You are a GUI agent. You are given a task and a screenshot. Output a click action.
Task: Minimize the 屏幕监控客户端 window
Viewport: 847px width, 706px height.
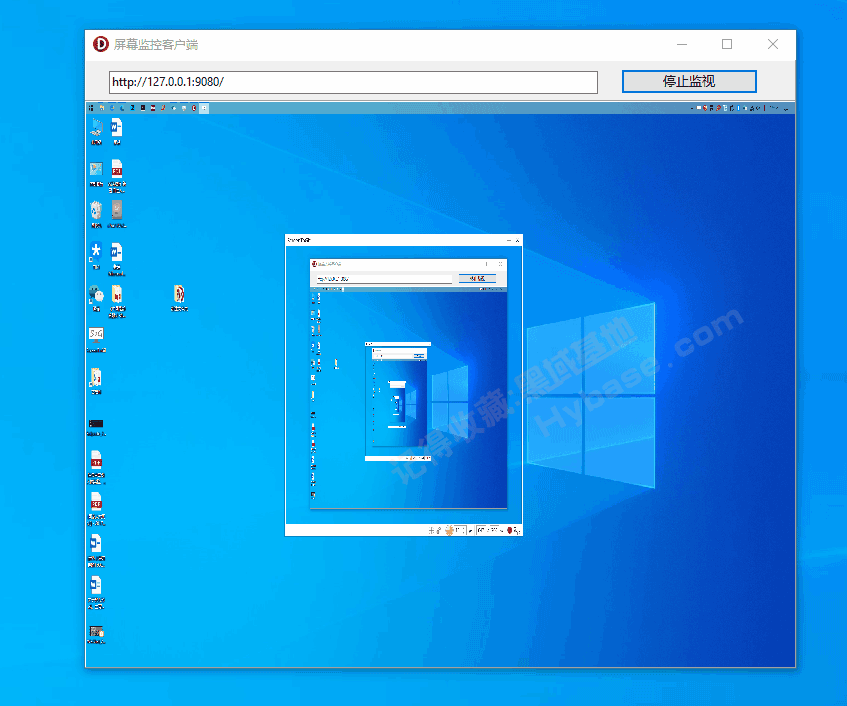tap(682, 44)
